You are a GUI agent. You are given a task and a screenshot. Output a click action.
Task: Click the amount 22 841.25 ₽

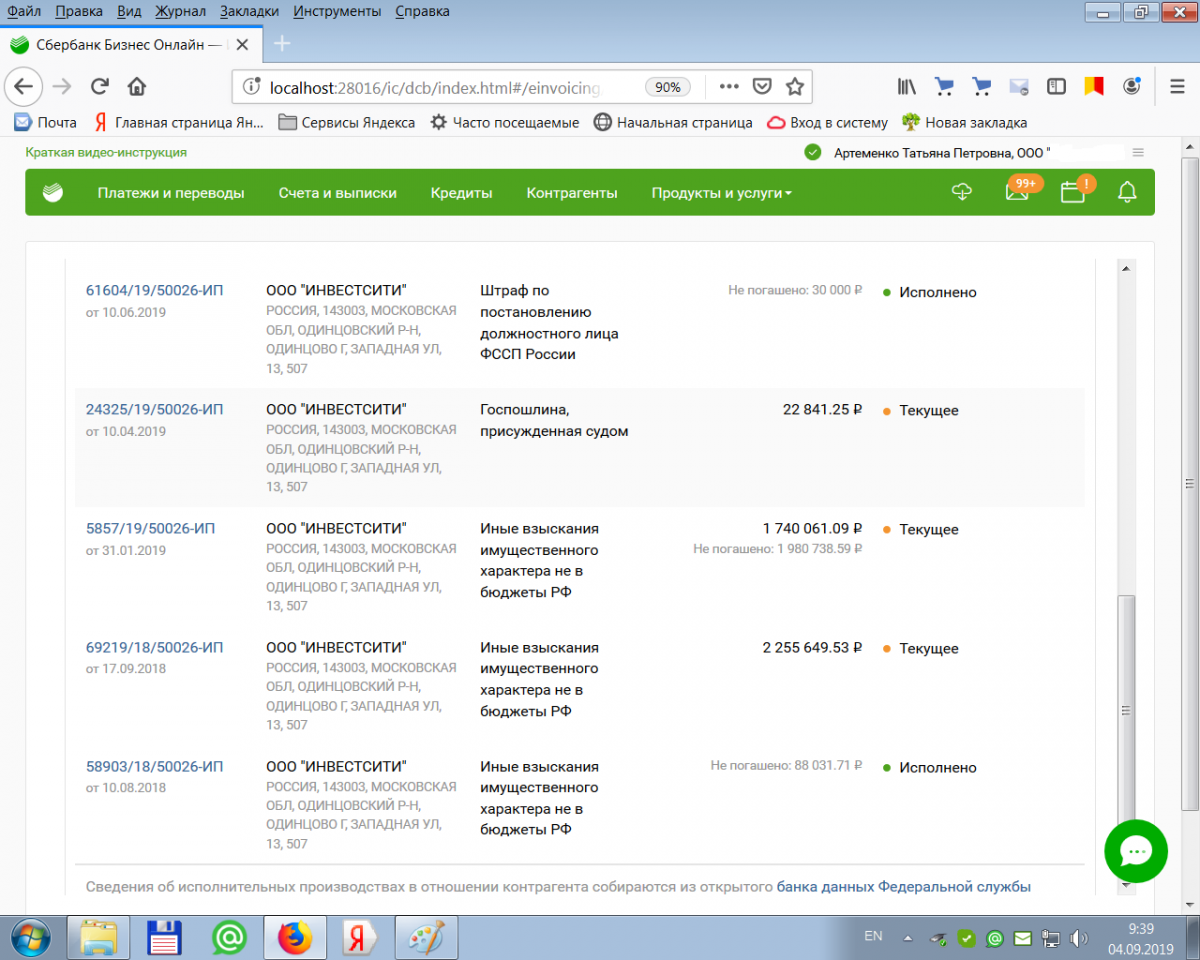[822, 410]
